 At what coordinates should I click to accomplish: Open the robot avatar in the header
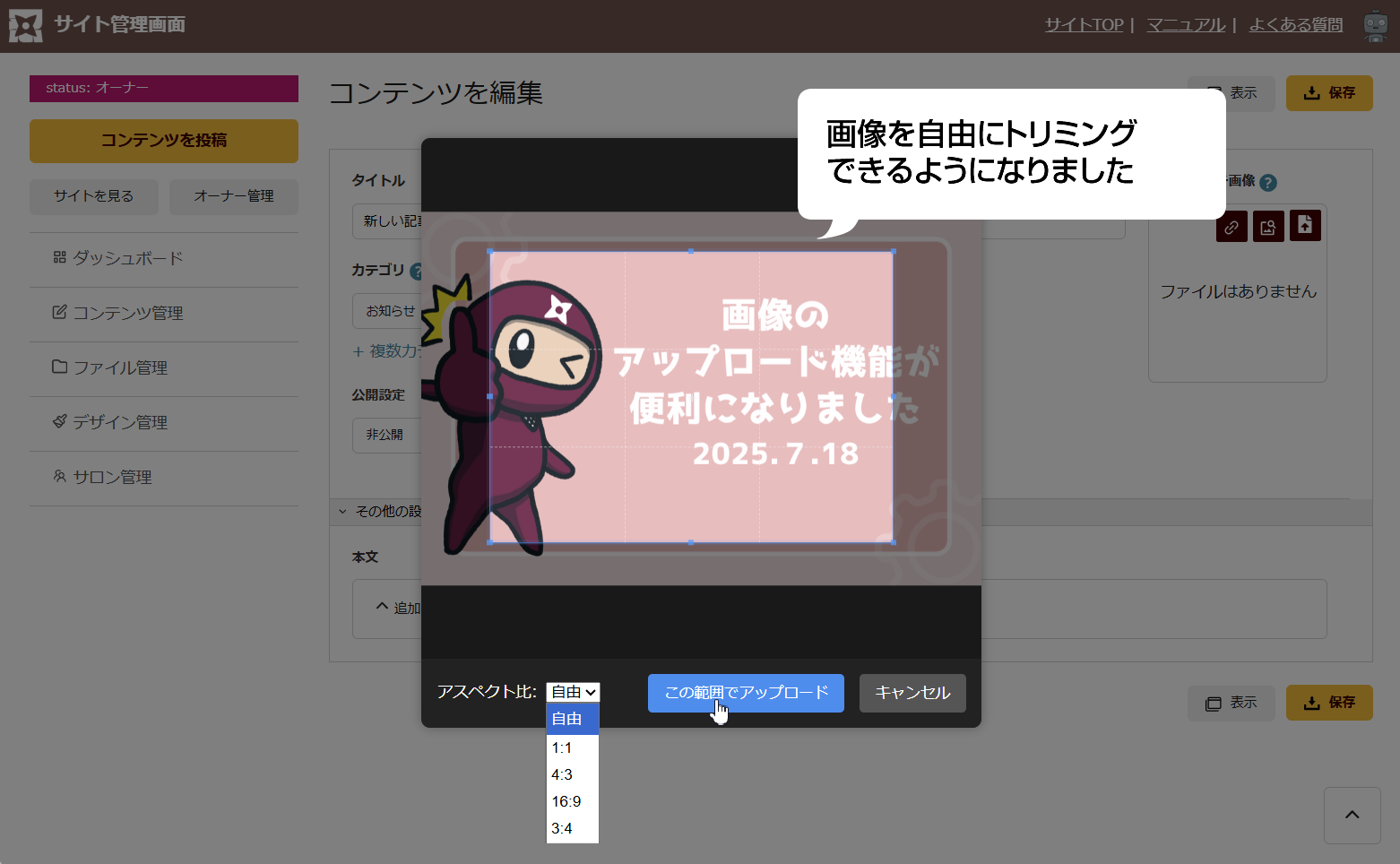pyautogui.click(x=1375, y=25)
